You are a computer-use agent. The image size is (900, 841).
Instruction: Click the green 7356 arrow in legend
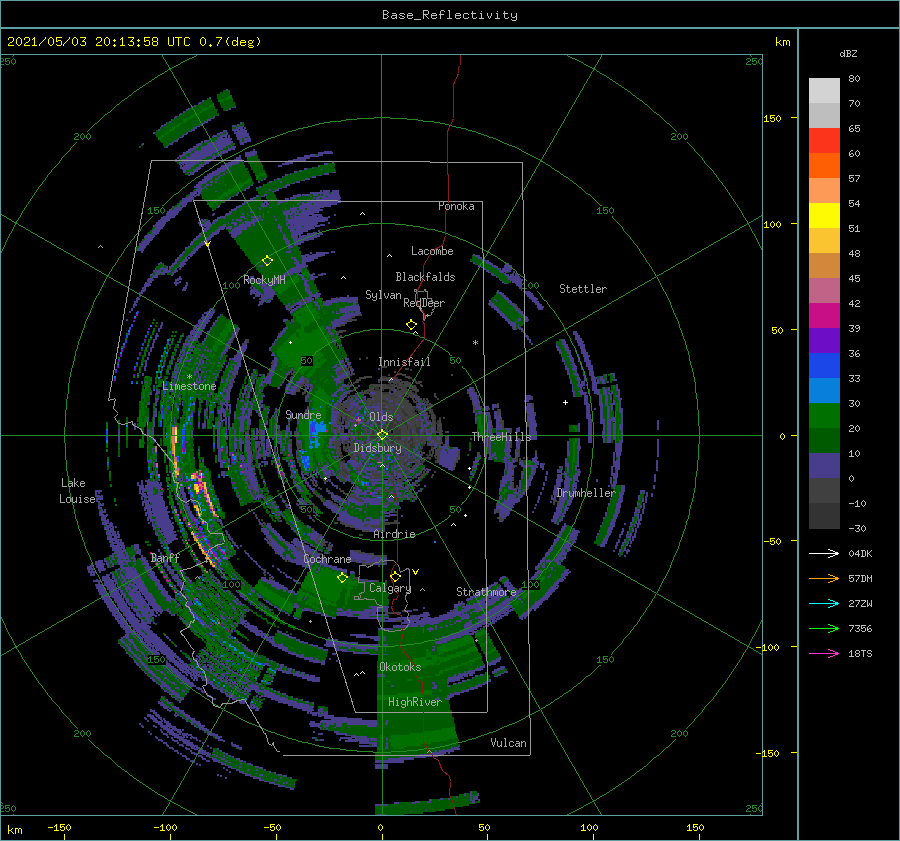(x=824, y=629)
